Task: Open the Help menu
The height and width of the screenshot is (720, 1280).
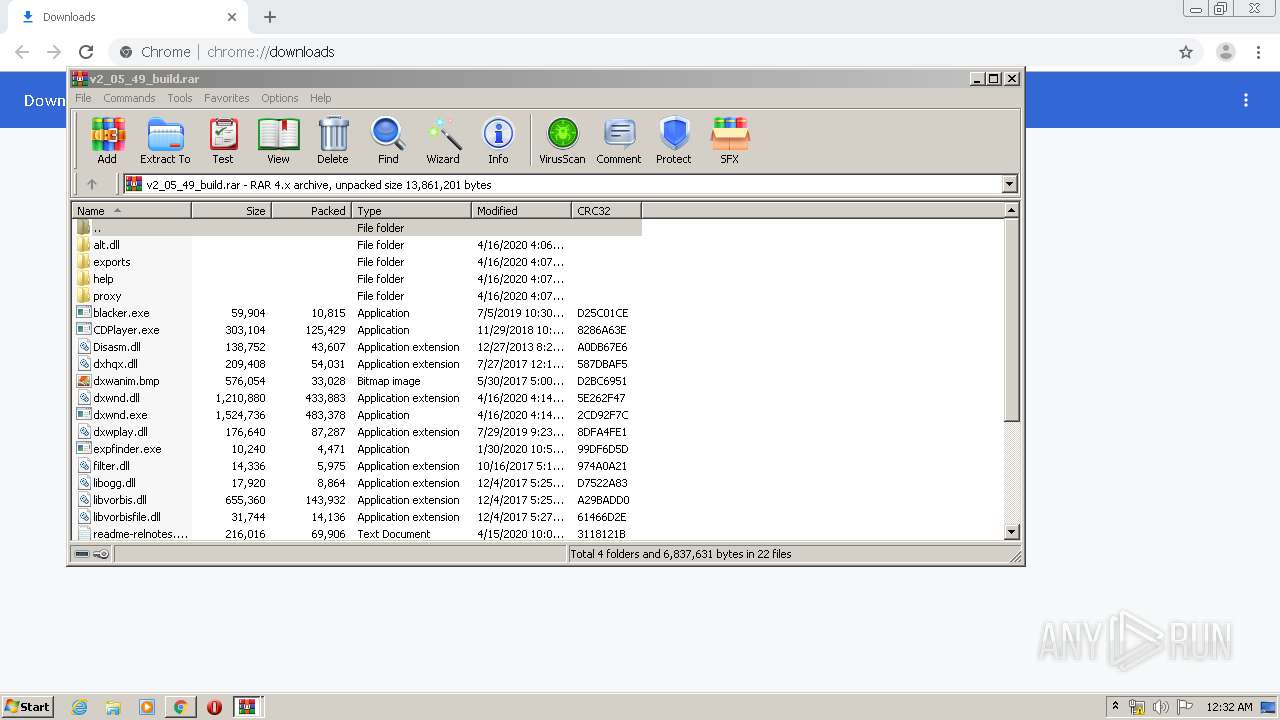Action: [x=321, y=98]
